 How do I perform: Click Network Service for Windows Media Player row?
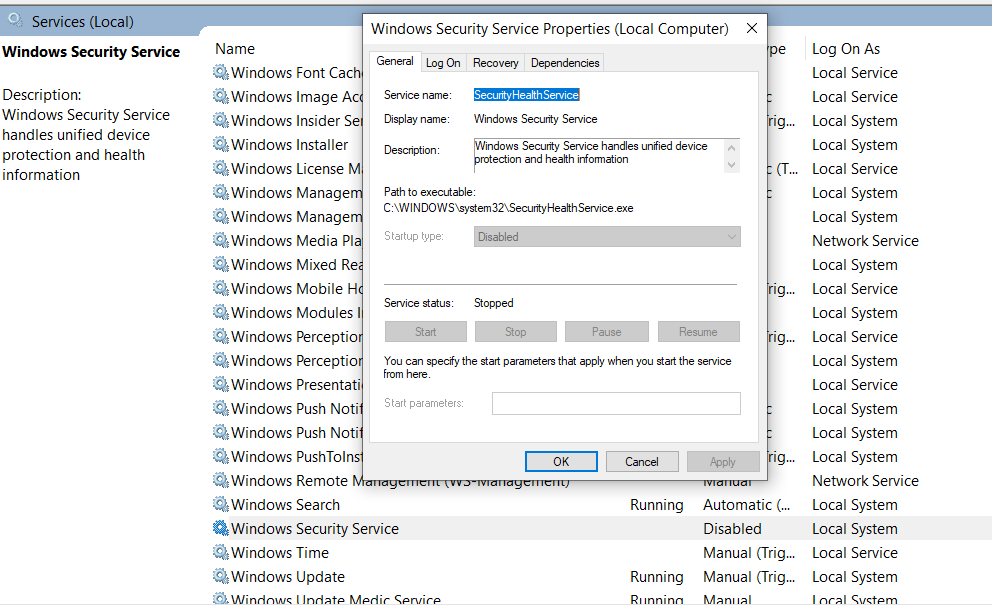(865, 241)
